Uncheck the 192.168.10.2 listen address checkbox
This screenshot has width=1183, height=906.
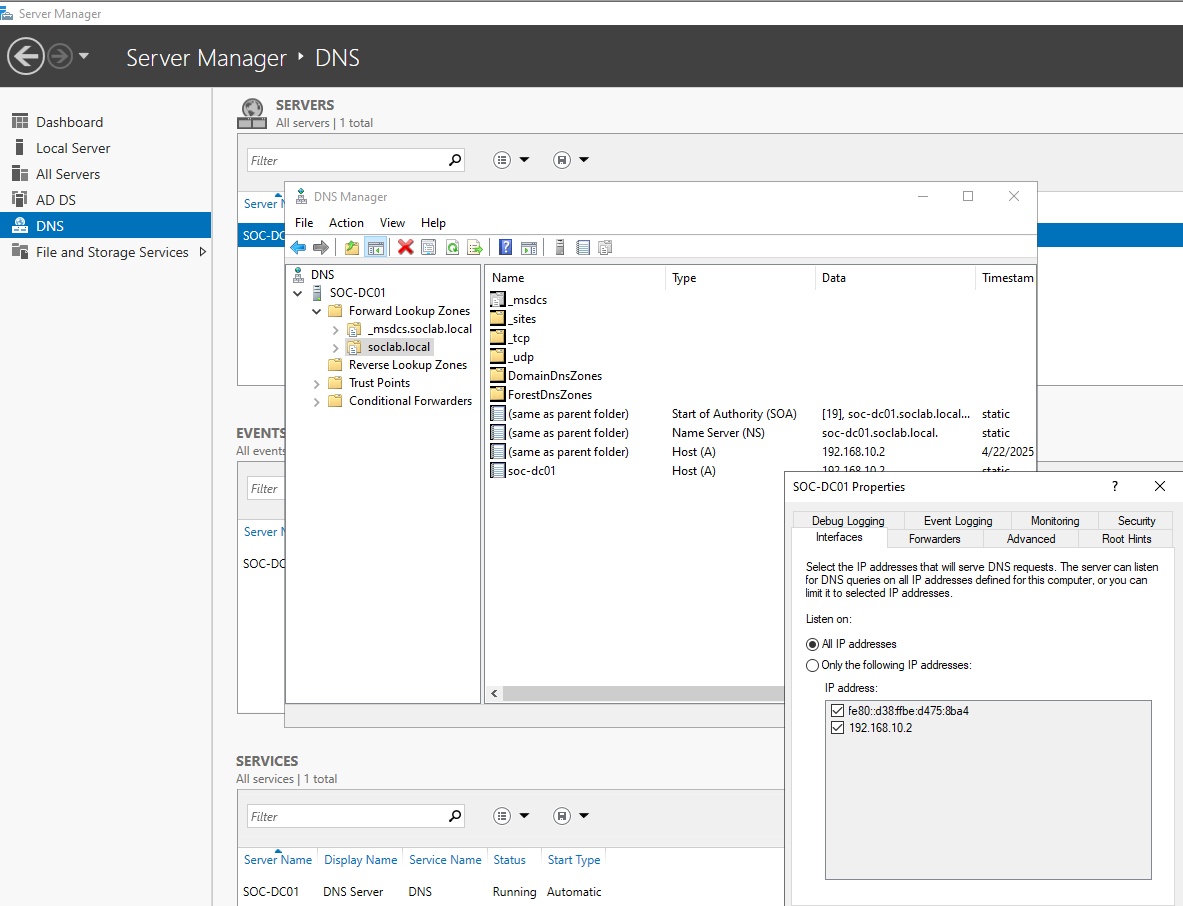click(837, 728)
